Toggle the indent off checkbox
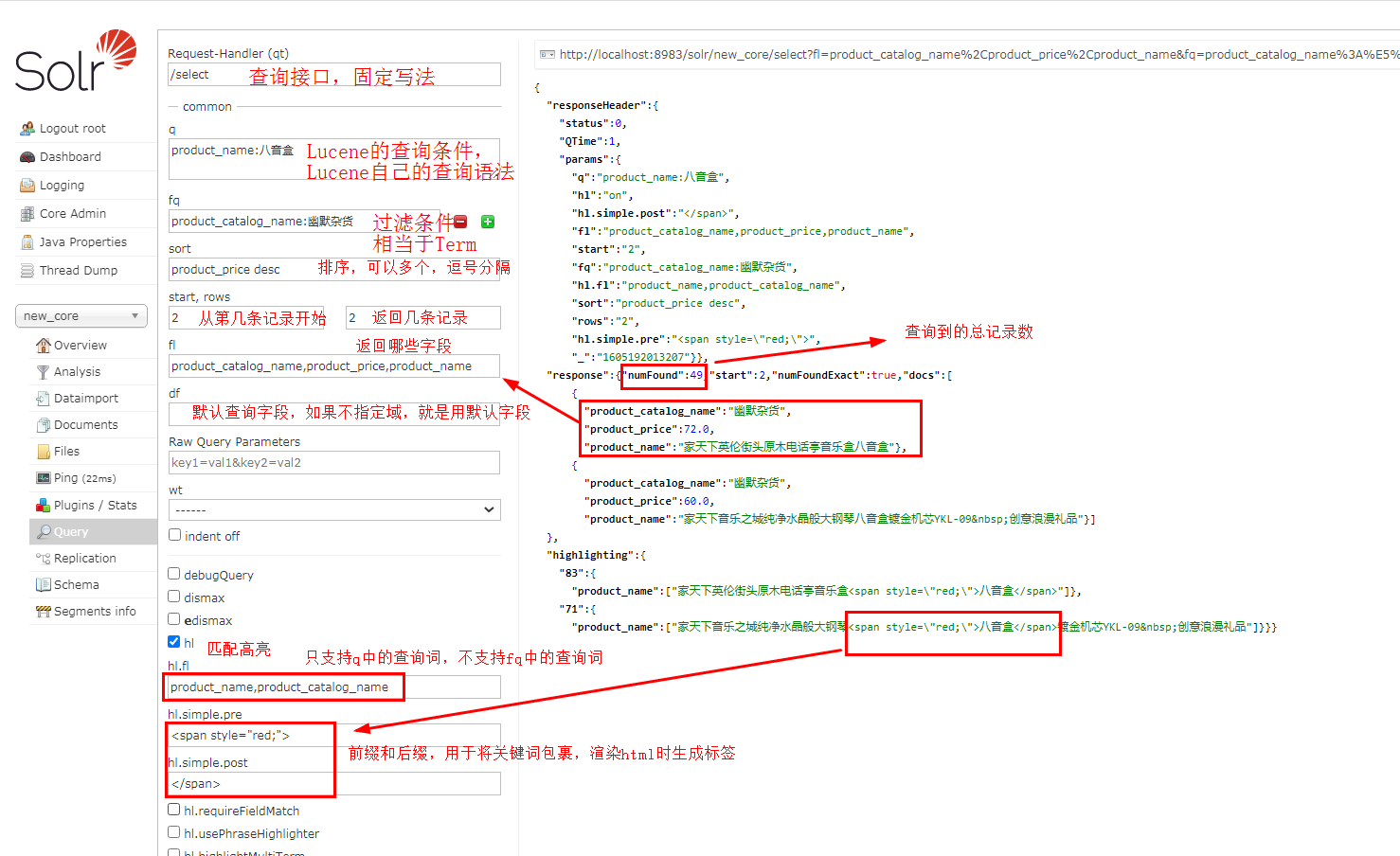1400x856 pixels. click(174, 535)
